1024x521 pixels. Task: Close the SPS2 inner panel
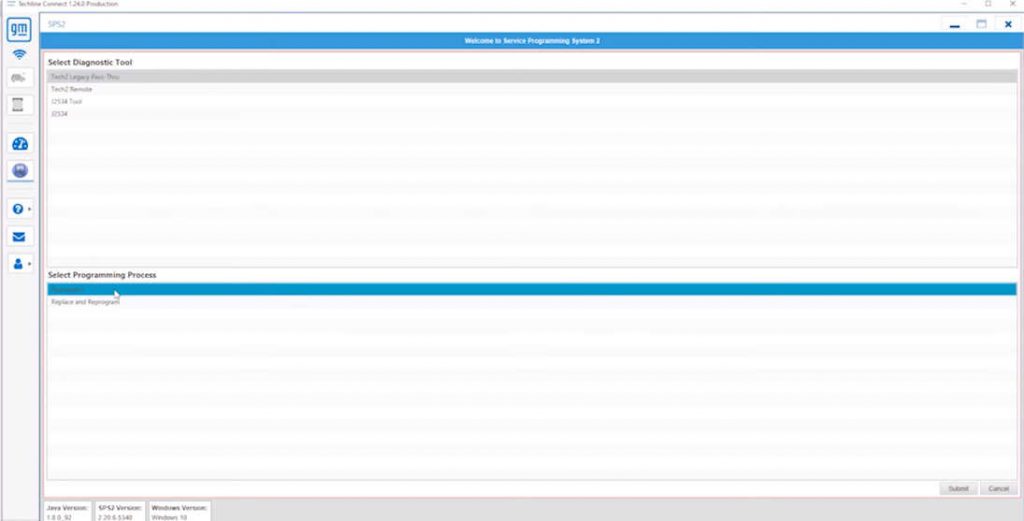click(x=1008, y=24)
